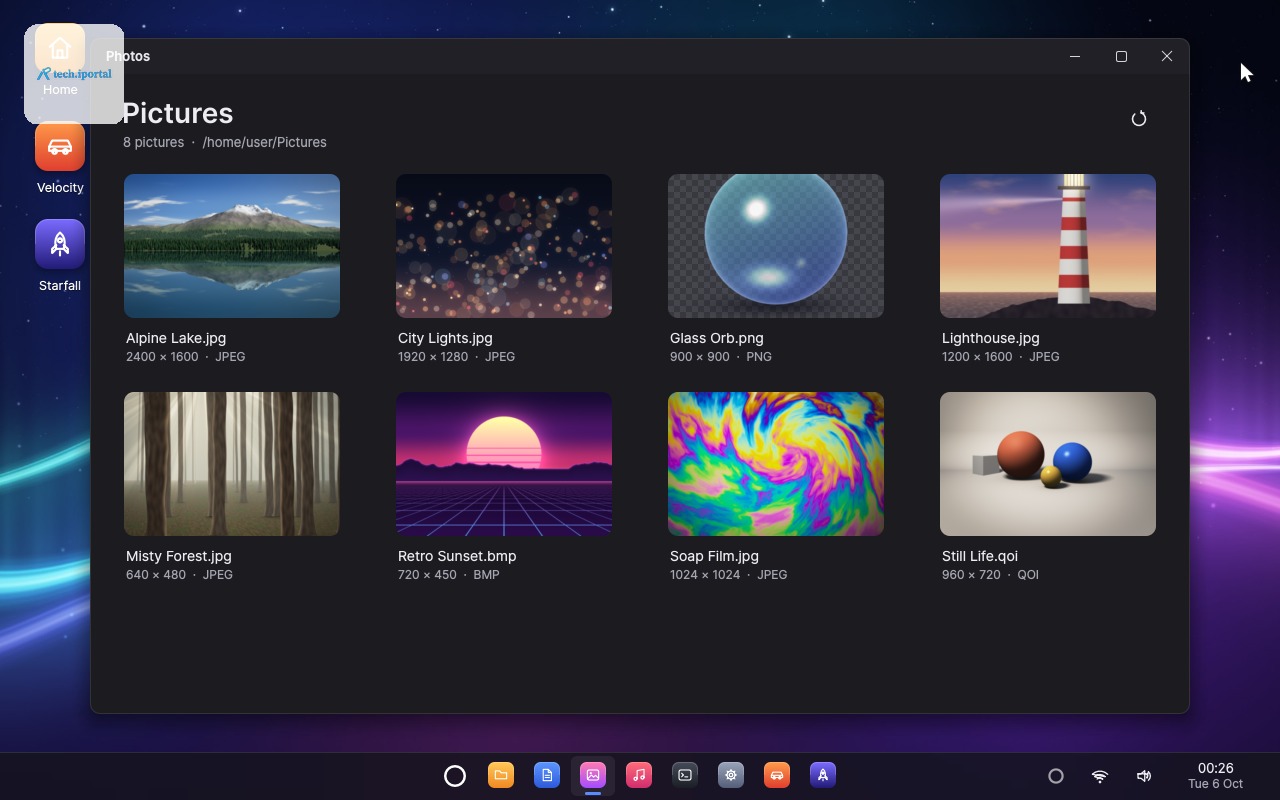Click the 960 × 720 · QOI details

[x=990, y=575]
